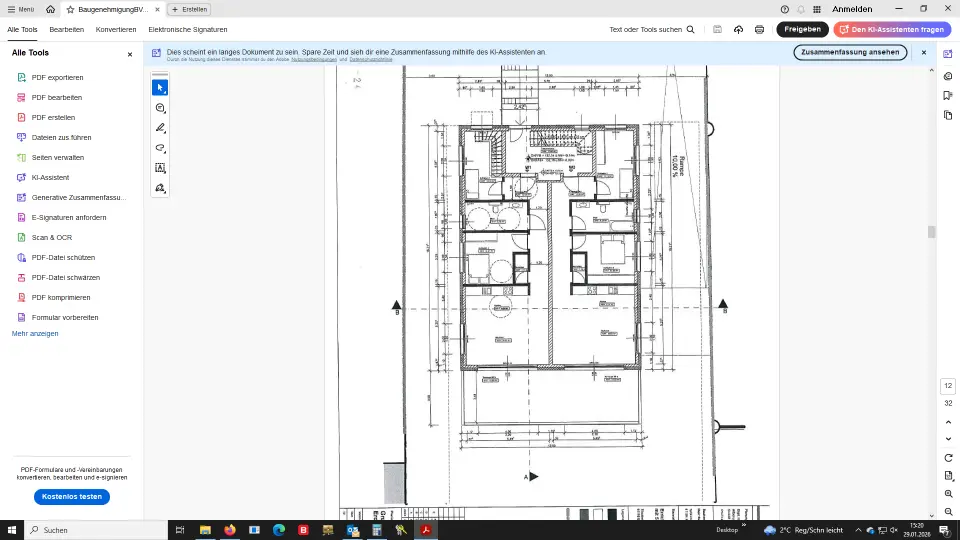Open the Menü hamburger menu

pyautogui.click(x=20, y=9)
